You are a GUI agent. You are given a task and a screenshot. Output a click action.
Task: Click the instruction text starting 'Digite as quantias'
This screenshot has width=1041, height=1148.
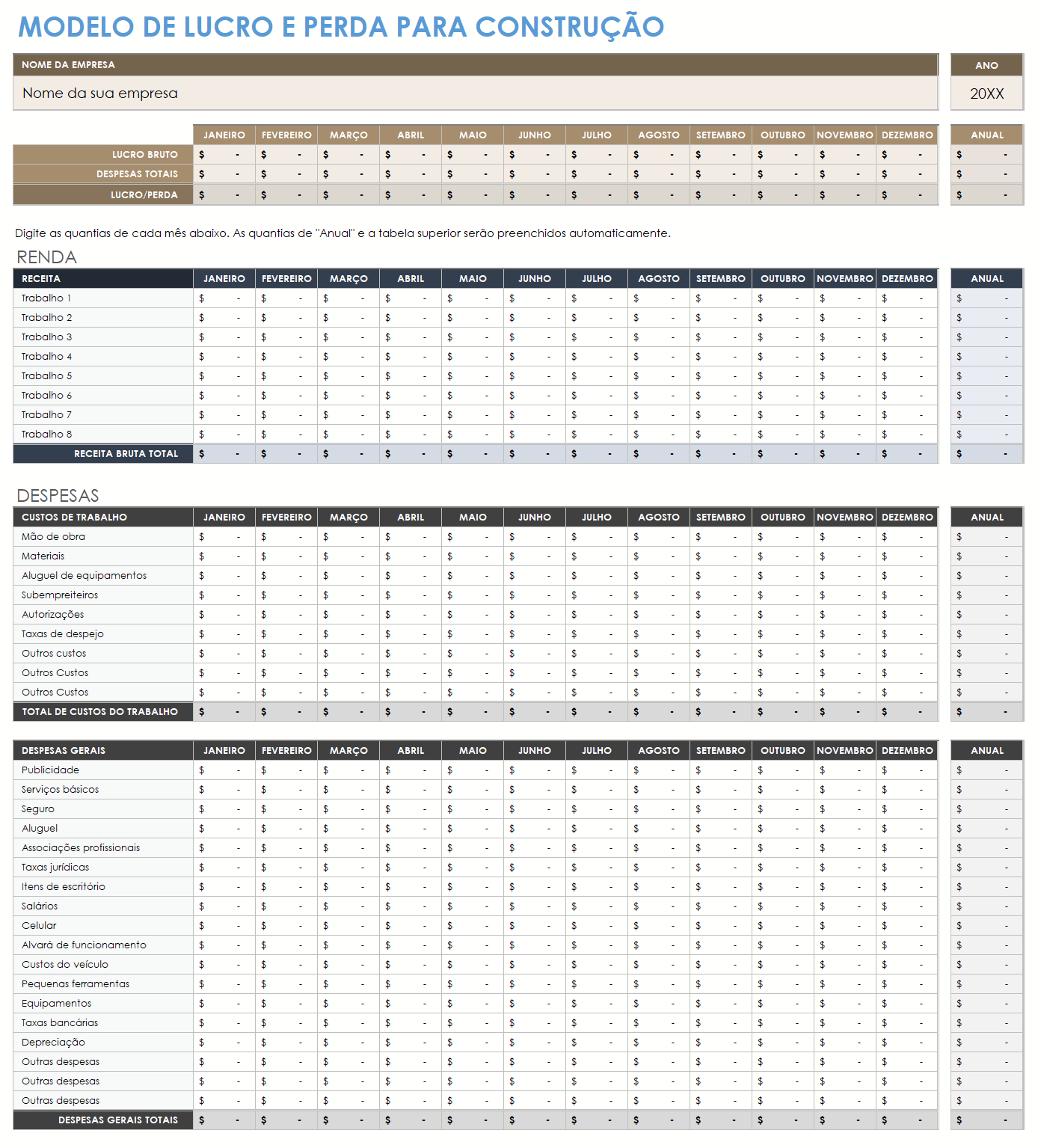[x=343, y=233]
